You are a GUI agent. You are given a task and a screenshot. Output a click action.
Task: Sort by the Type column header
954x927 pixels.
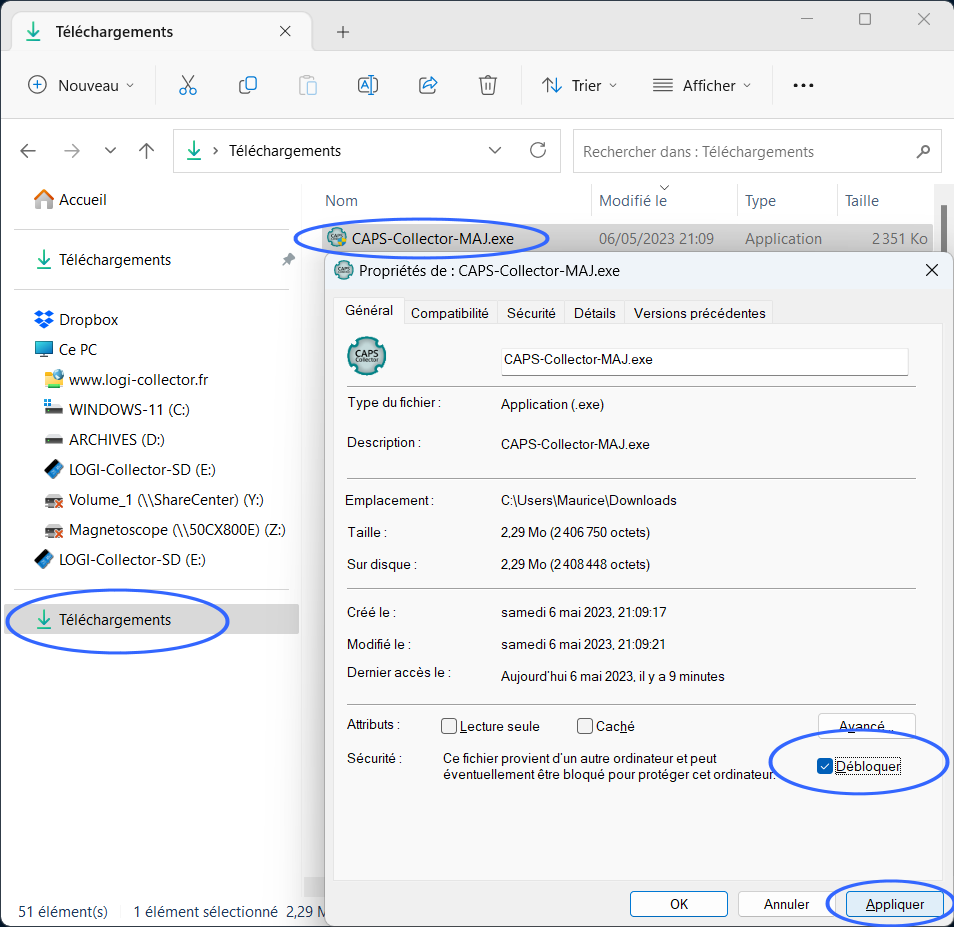click(761, 201)
